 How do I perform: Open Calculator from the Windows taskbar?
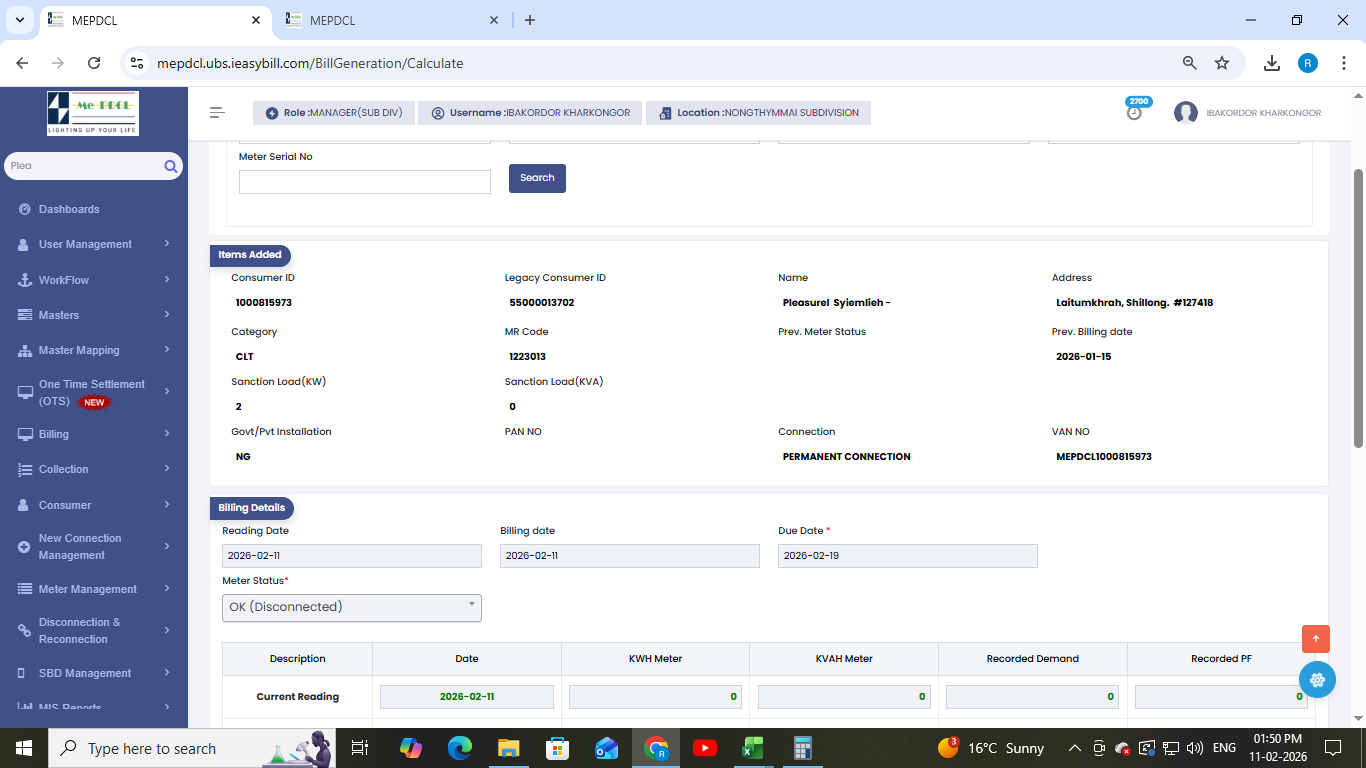point(802,748)
